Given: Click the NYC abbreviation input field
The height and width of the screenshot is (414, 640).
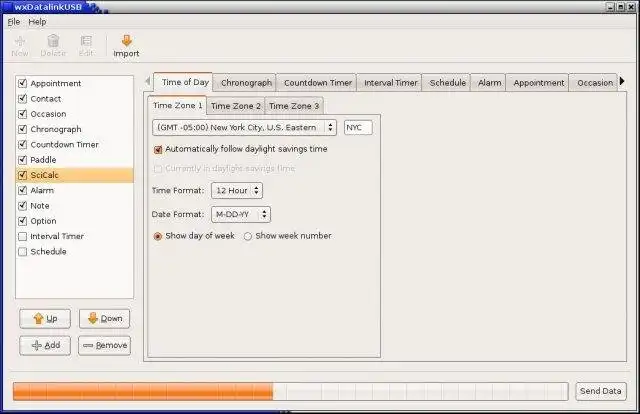Looking at the screenshot, I should (358, 127).
